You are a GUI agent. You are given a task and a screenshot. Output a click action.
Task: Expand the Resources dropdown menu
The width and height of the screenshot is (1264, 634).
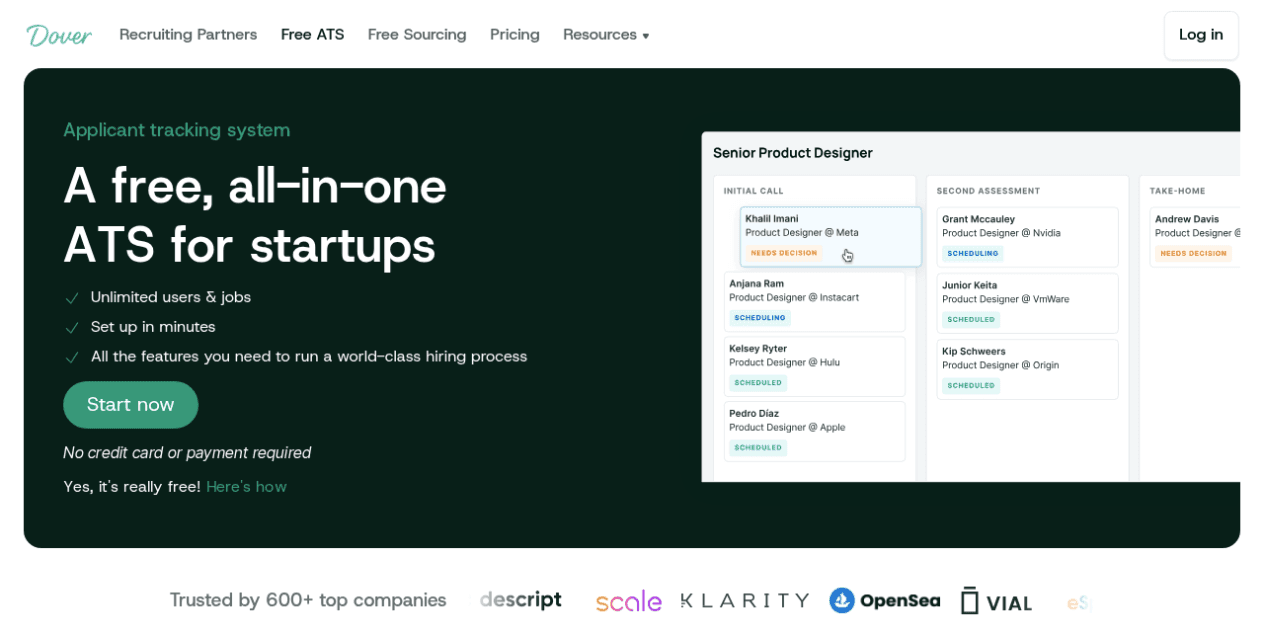(606, 35)
